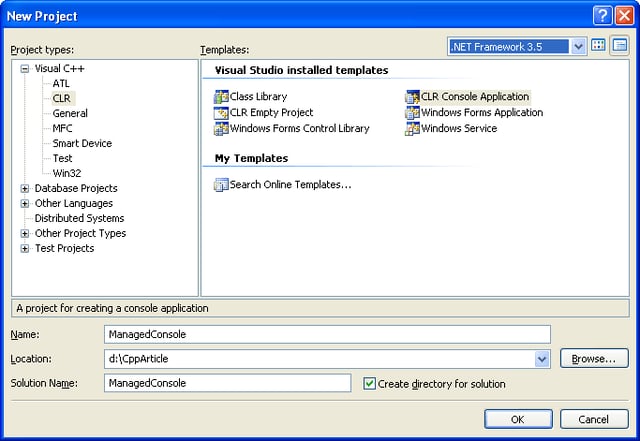
Task: Select Distributed Systems in project types
Action: [x=80, y=218]
